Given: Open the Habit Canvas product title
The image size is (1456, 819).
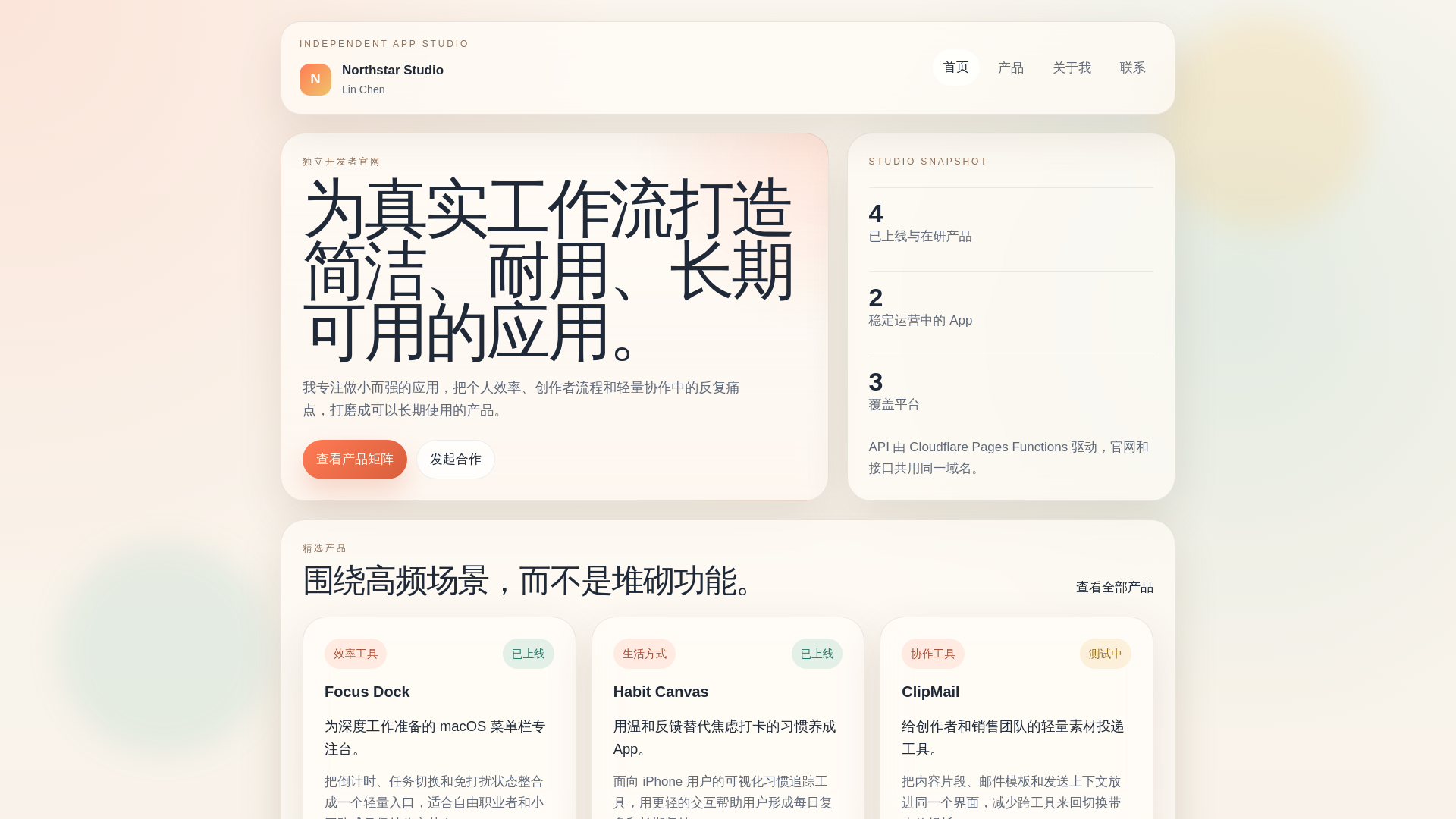Looking at the screenshot, I should coord(661,692).
